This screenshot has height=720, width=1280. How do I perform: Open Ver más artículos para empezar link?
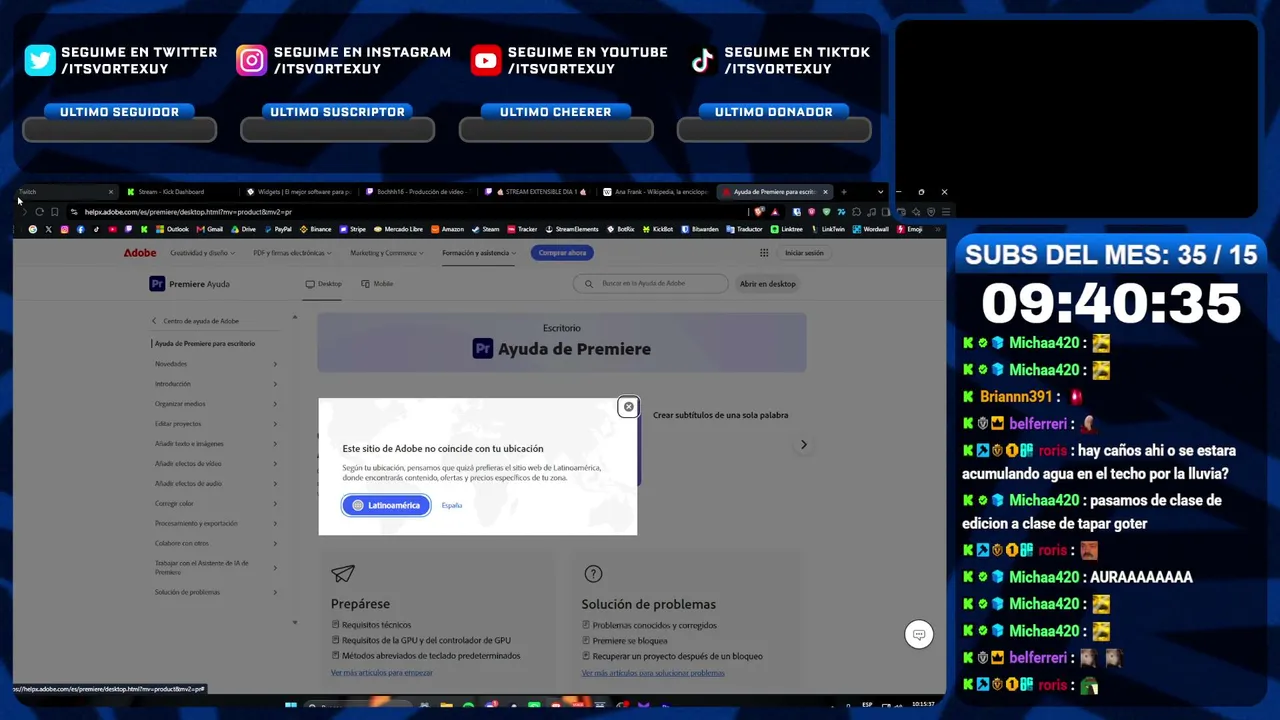(382, 673)
